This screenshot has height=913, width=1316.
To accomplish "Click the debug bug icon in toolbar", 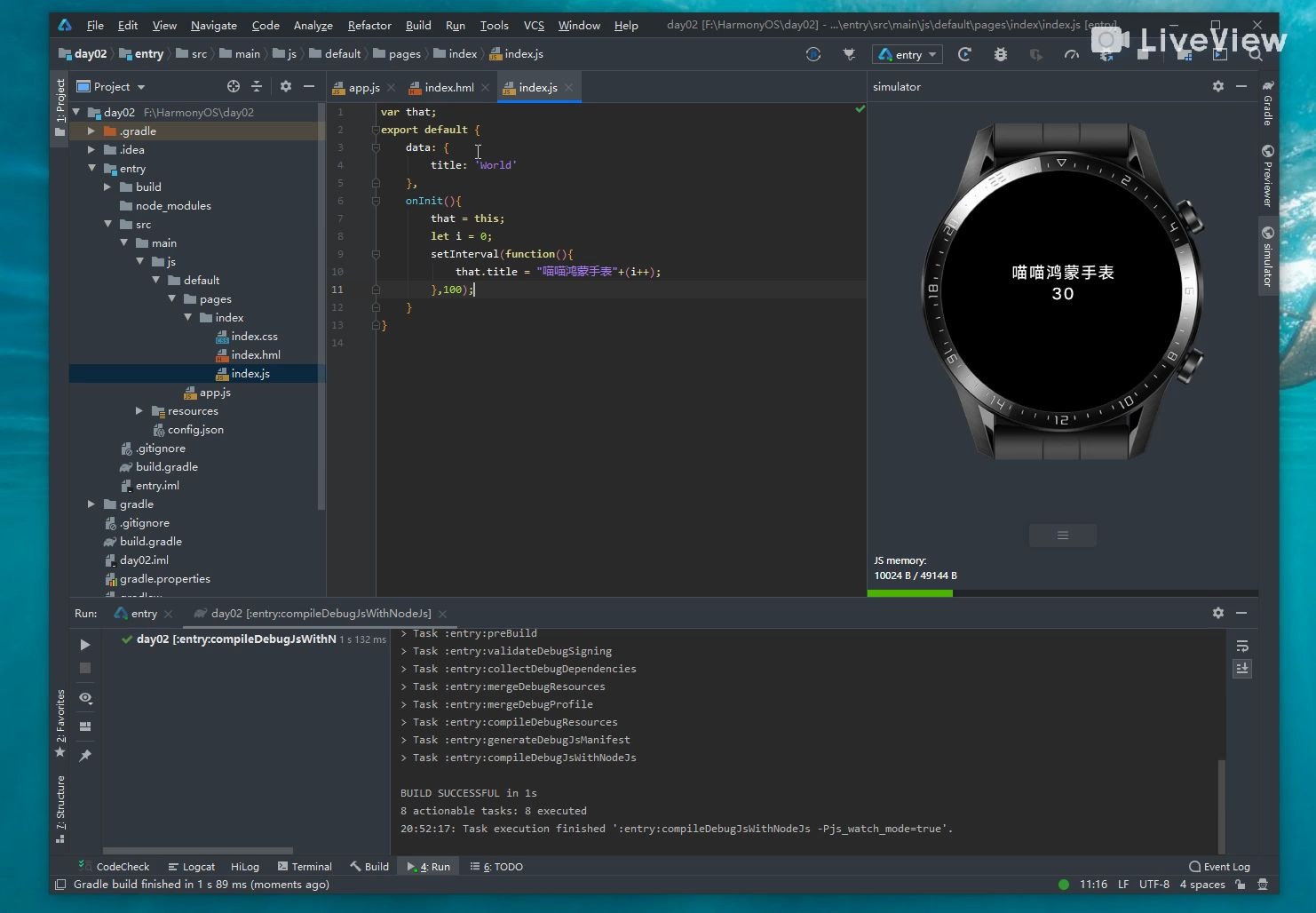I will 1001,54.
